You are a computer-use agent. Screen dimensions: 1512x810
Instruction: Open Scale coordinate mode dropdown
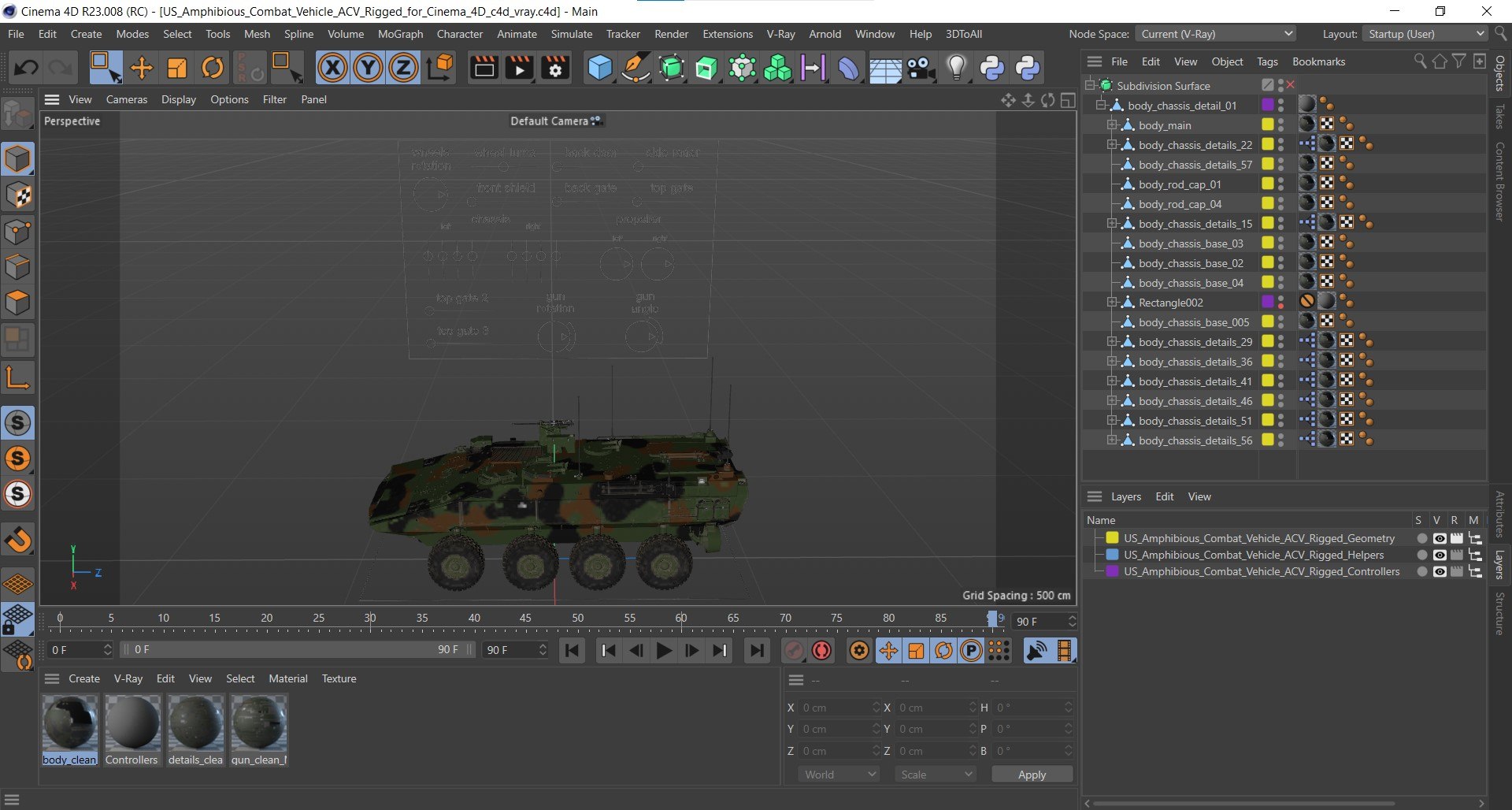tap(936, 775)
